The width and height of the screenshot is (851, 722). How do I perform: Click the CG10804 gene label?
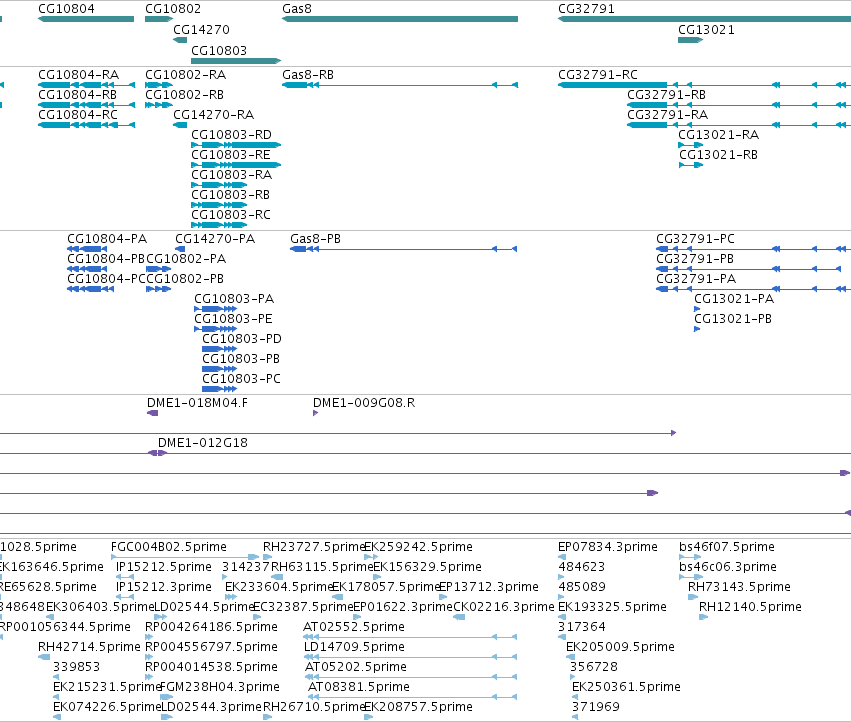[x=66, y=9]
